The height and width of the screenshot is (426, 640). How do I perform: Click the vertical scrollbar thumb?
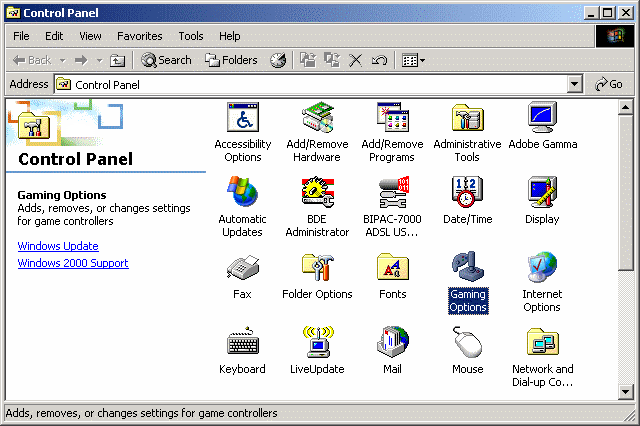[625, 193]
